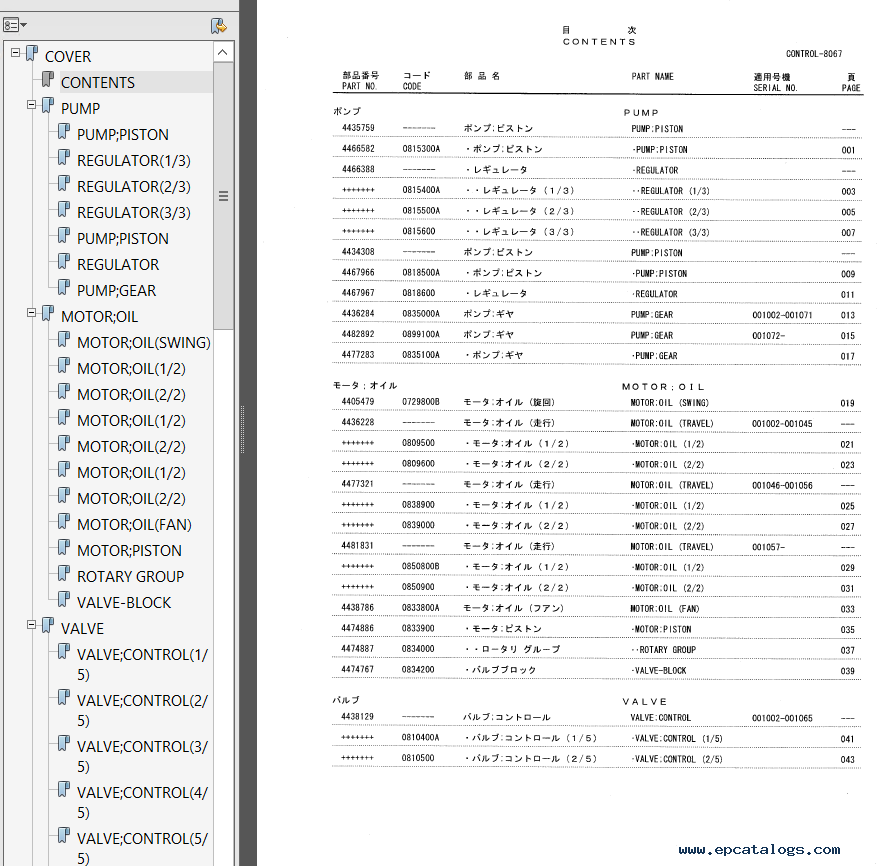This screenshot has width=891, height=866.
Task: Click the www.epcatalogs.com link
Action: pos(759,850)
